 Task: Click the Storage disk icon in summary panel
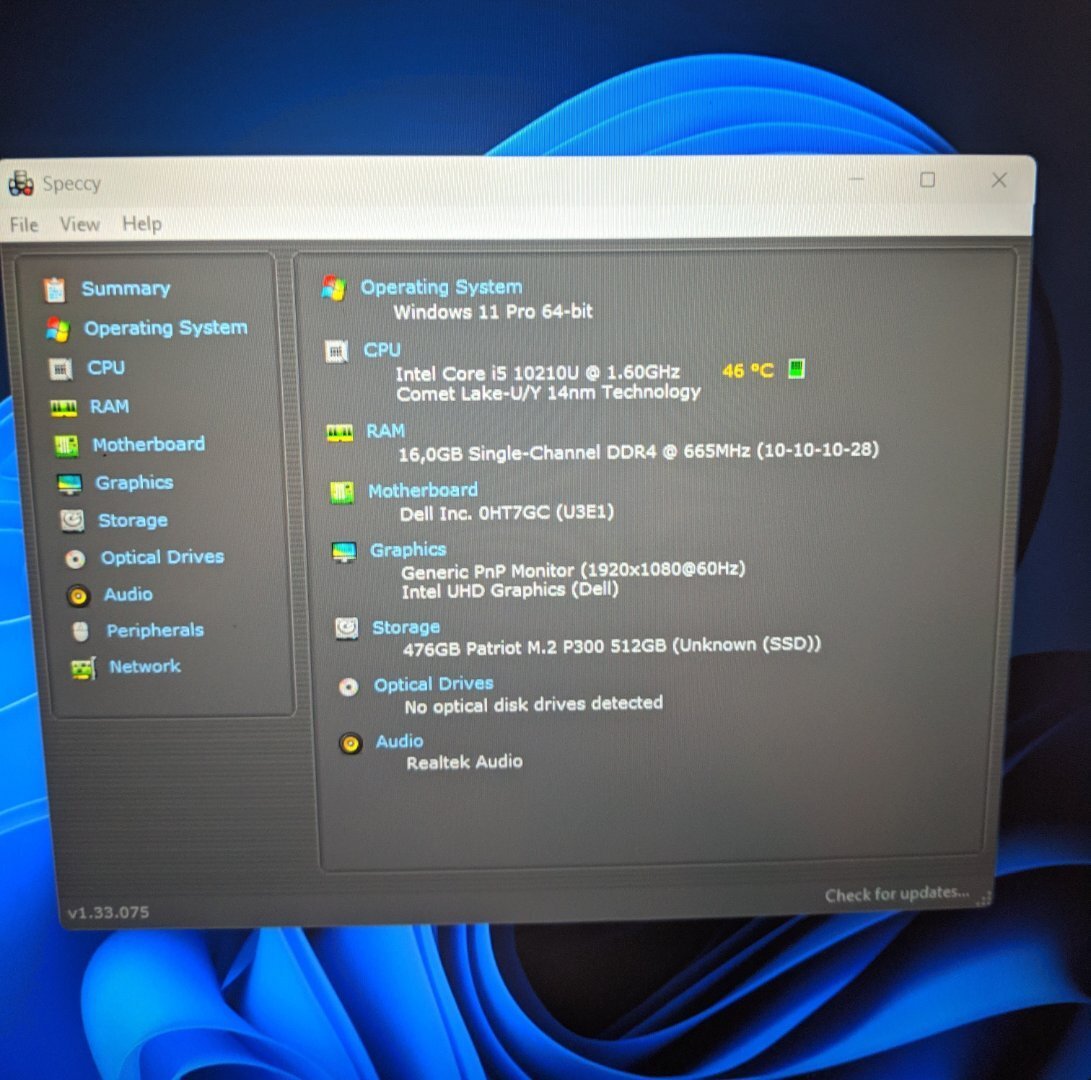pos(347,628)
